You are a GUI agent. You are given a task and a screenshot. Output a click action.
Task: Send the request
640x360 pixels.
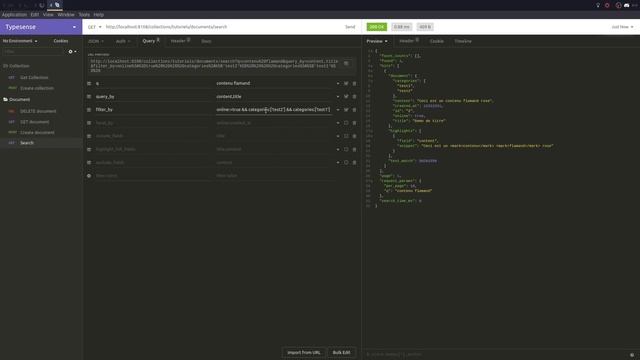(350, 27)
